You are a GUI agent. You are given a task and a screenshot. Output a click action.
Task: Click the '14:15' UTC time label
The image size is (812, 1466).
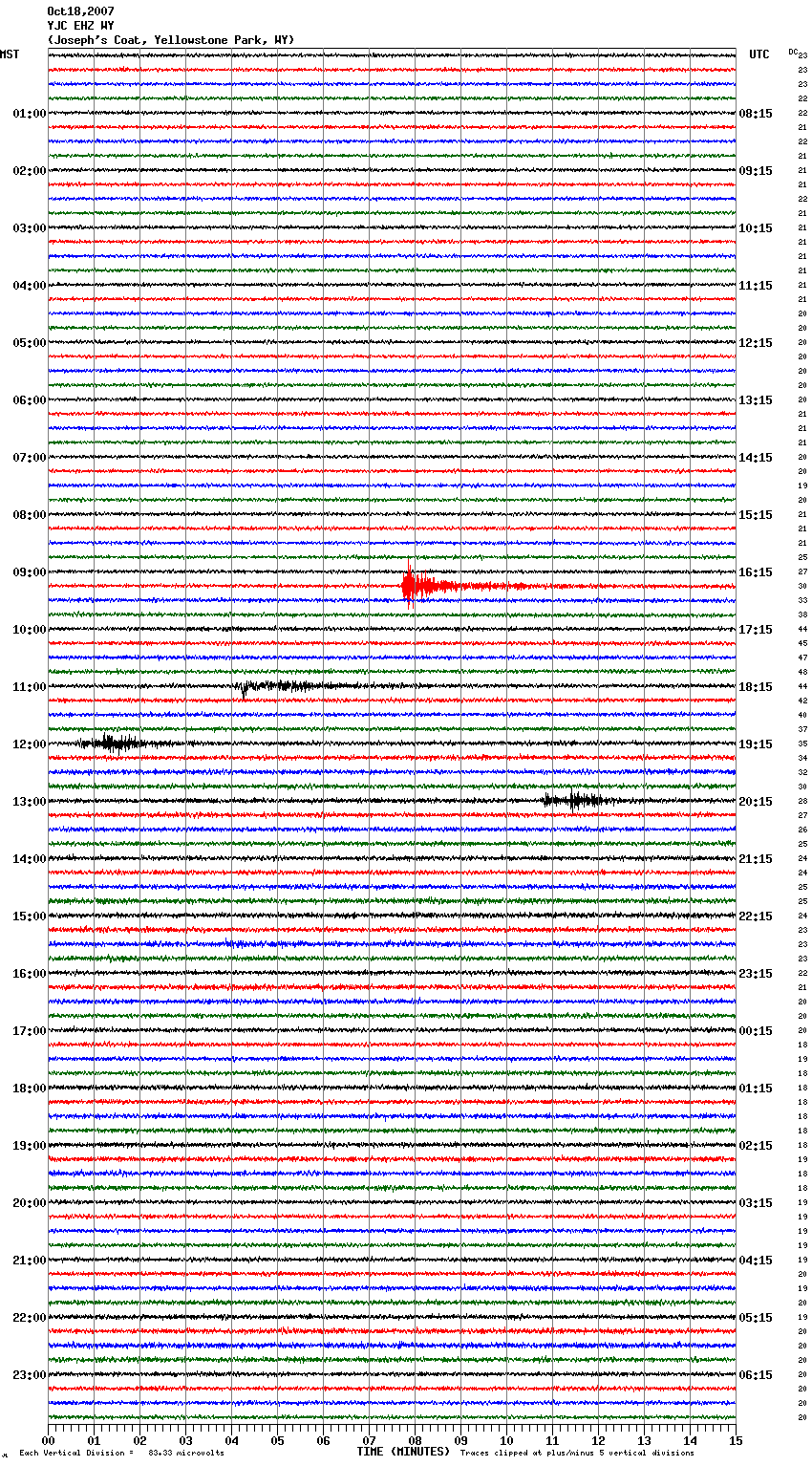756,458
